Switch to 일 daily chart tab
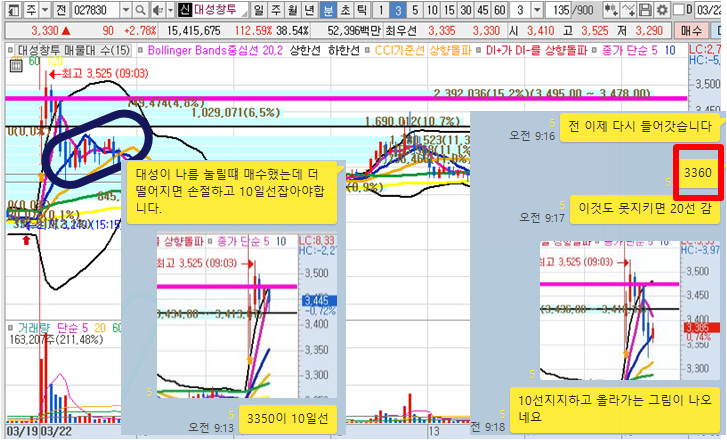Screen dimensions: 727x440 258,10
